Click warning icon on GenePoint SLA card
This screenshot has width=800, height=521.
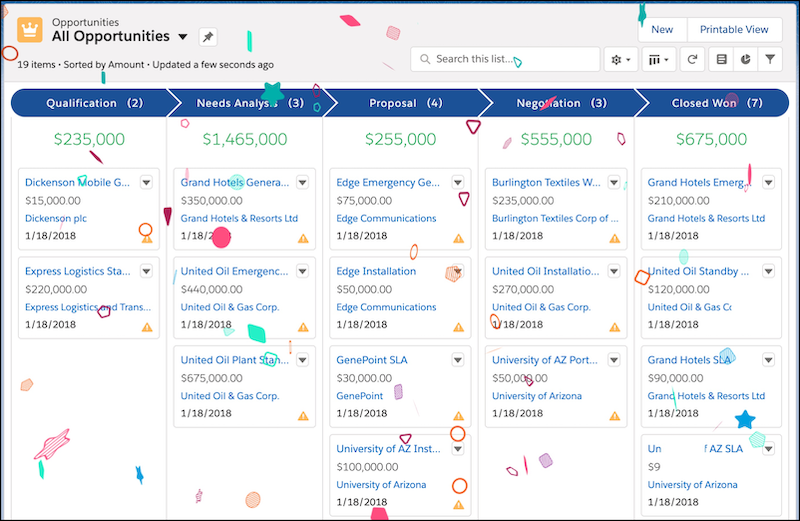[x=458, y=415]
